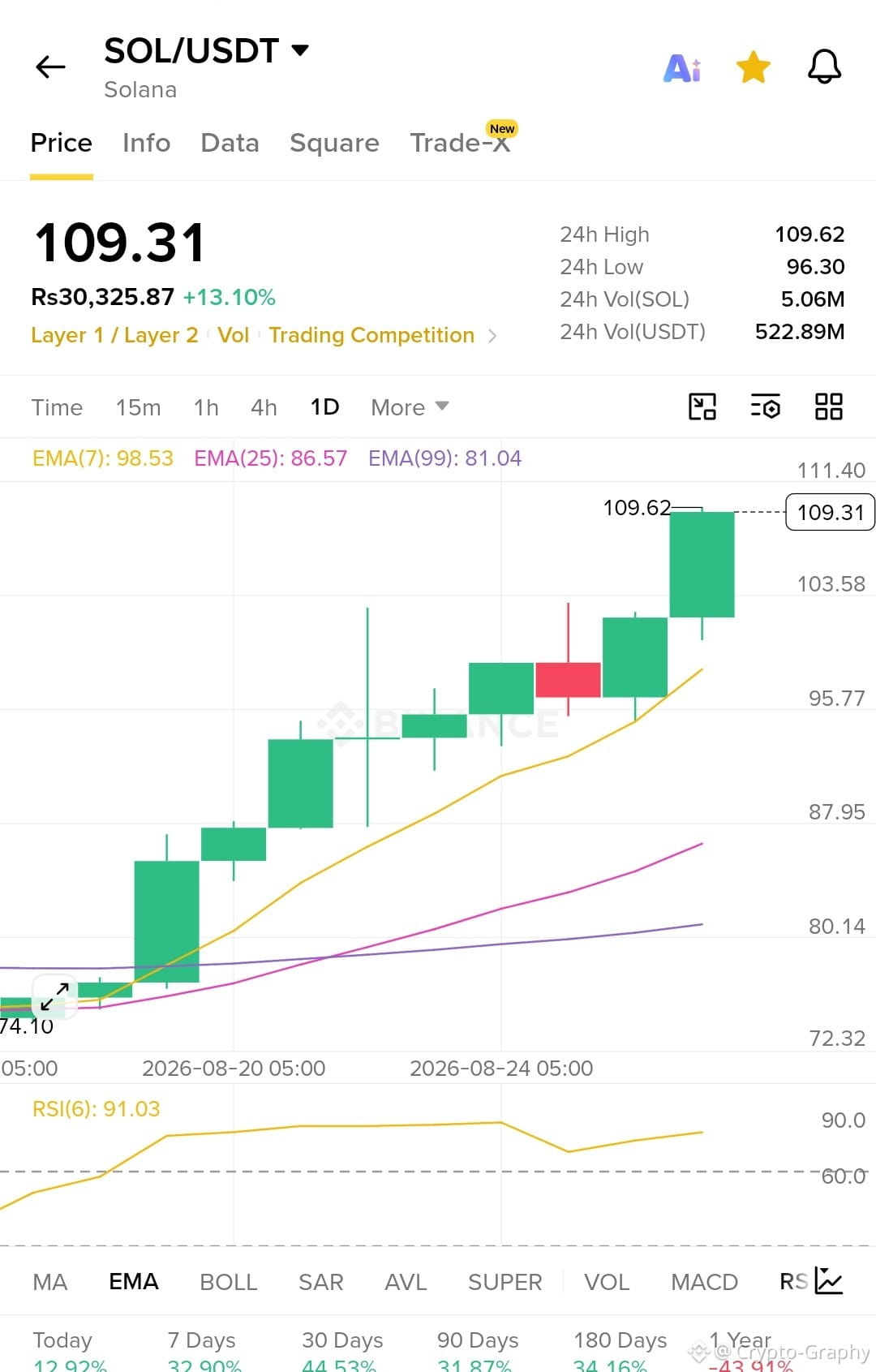Open the SOL/USDT pair dropdown arrow
This screenshot has height=1372, width=876.
[300, 50]
